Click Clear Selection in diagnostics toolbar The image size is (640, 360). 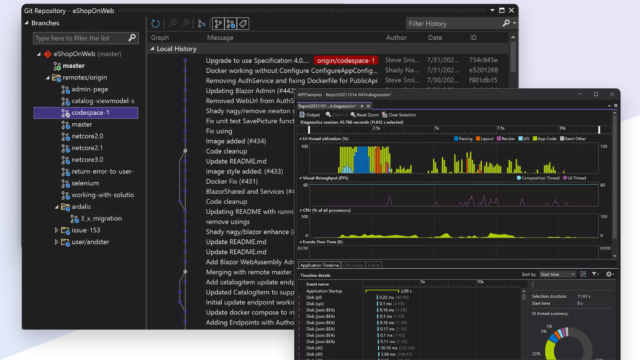[399, 115]
